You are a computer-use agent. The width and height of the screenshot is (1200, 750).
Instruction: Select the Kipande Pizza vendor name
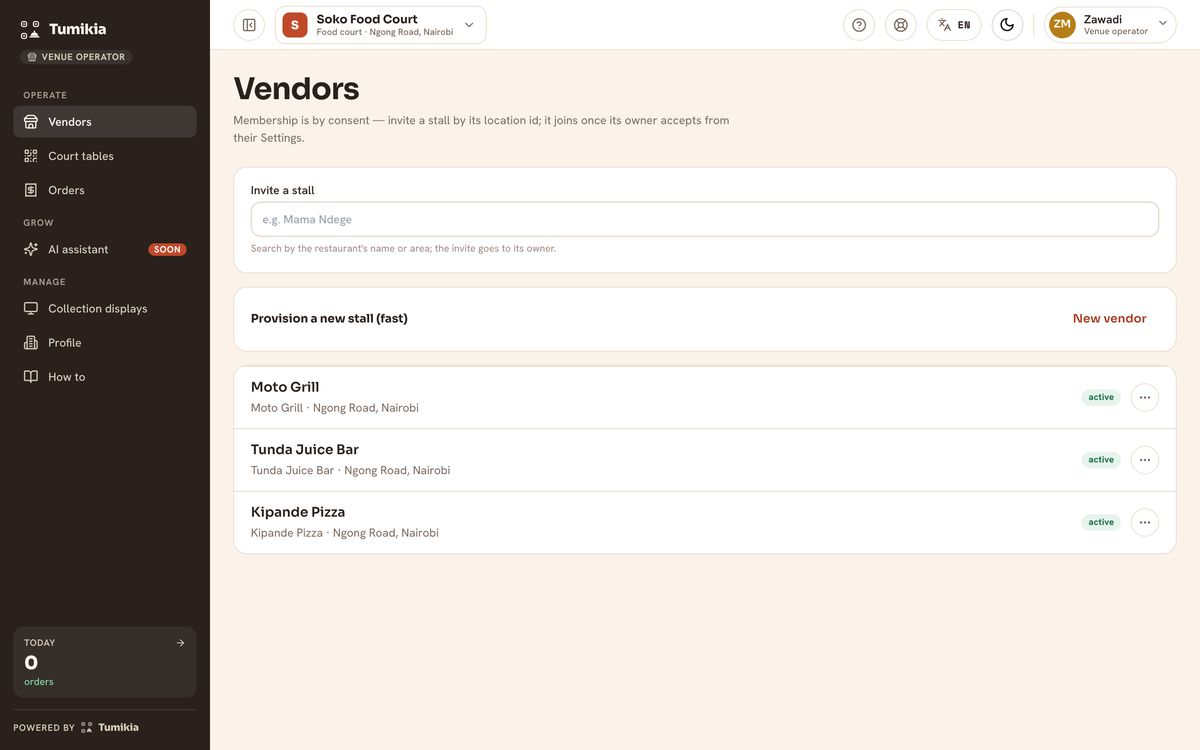[x=298, y=512]
